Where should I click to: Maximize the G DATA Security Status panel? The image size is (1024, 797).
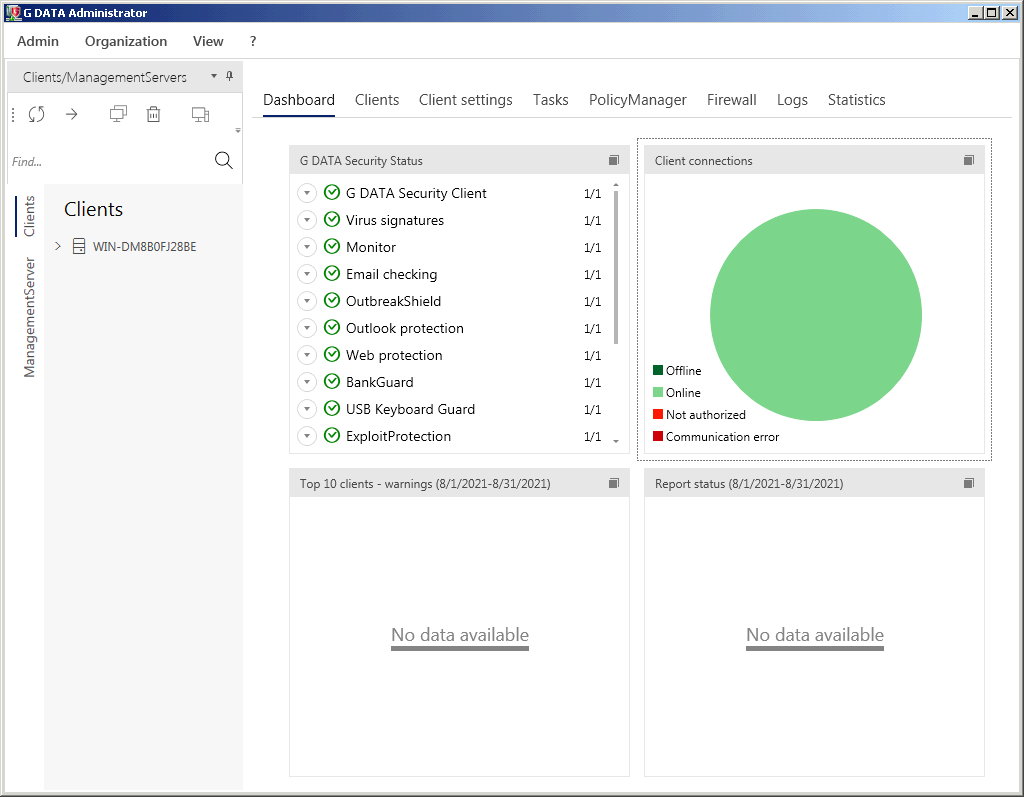[x=613, y=160]
